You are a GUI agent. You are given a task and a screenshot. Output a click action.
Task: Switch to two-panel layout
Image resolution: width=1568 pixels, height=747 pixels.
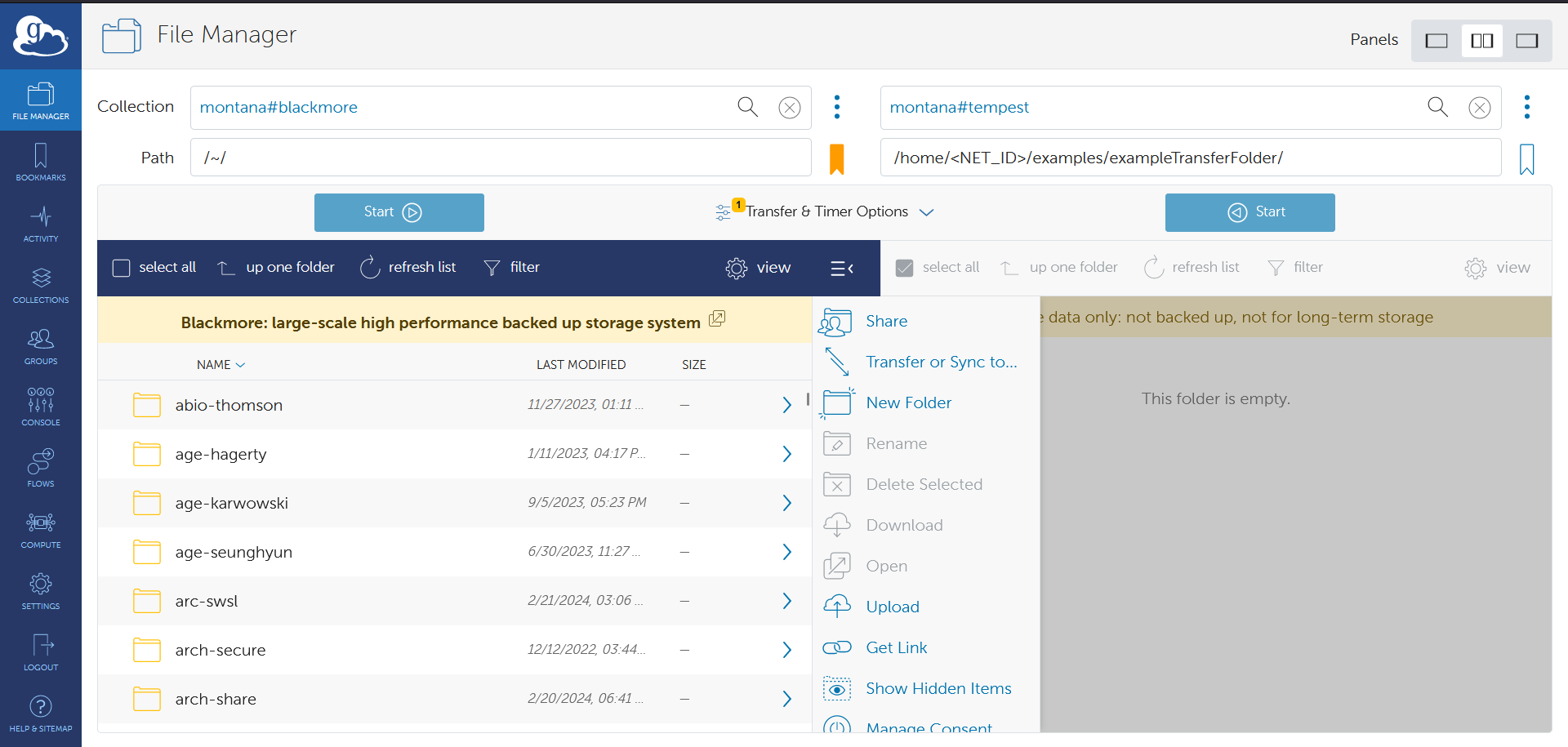coord(1482,41)
